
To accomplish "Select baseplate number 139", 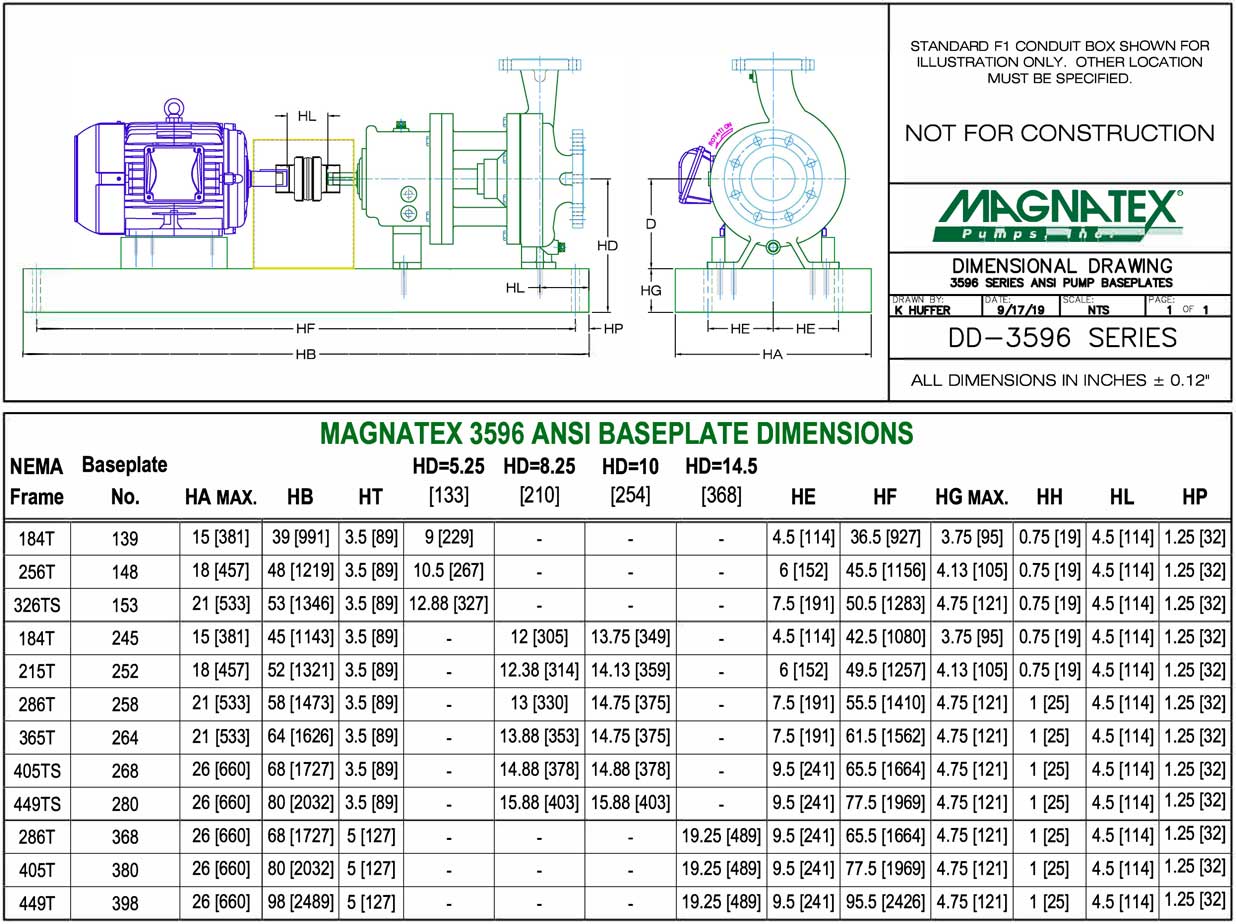I will pos(125,539).
